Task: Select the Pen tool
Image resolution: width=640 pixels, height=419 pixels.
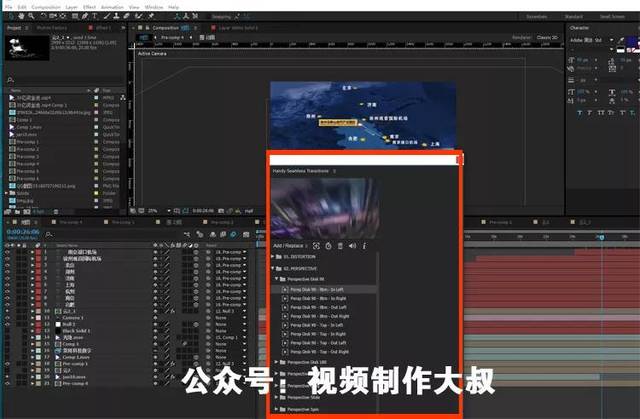Action: 85,16
